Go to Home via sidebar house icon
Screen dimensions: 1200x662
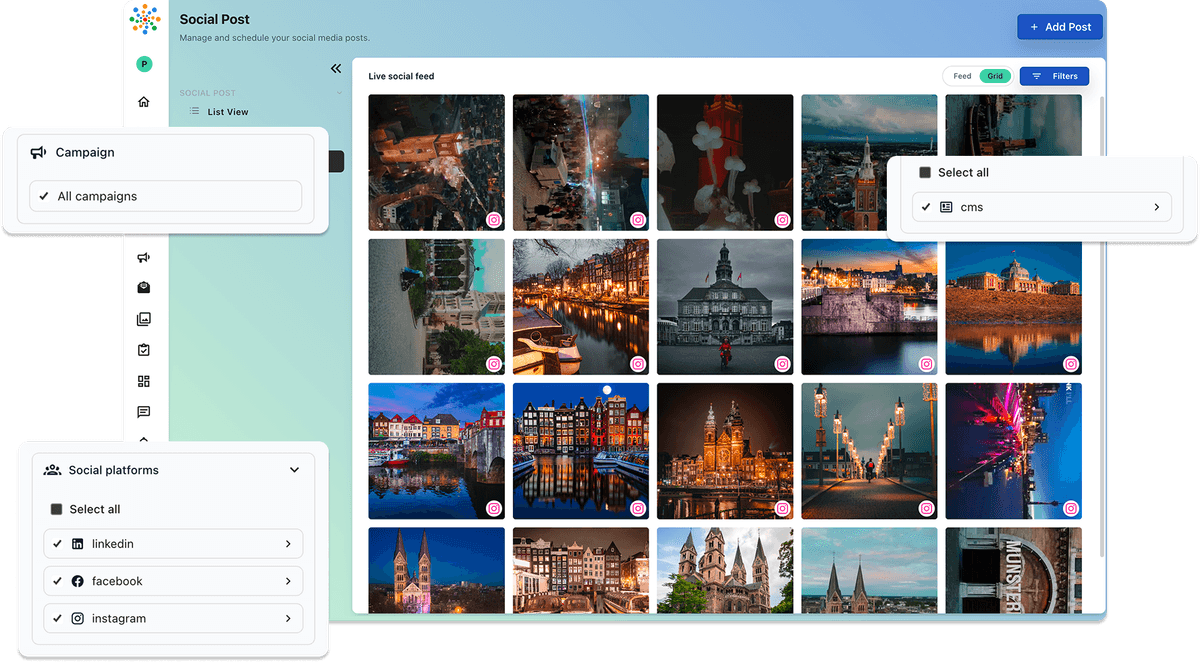click(144, 102)
